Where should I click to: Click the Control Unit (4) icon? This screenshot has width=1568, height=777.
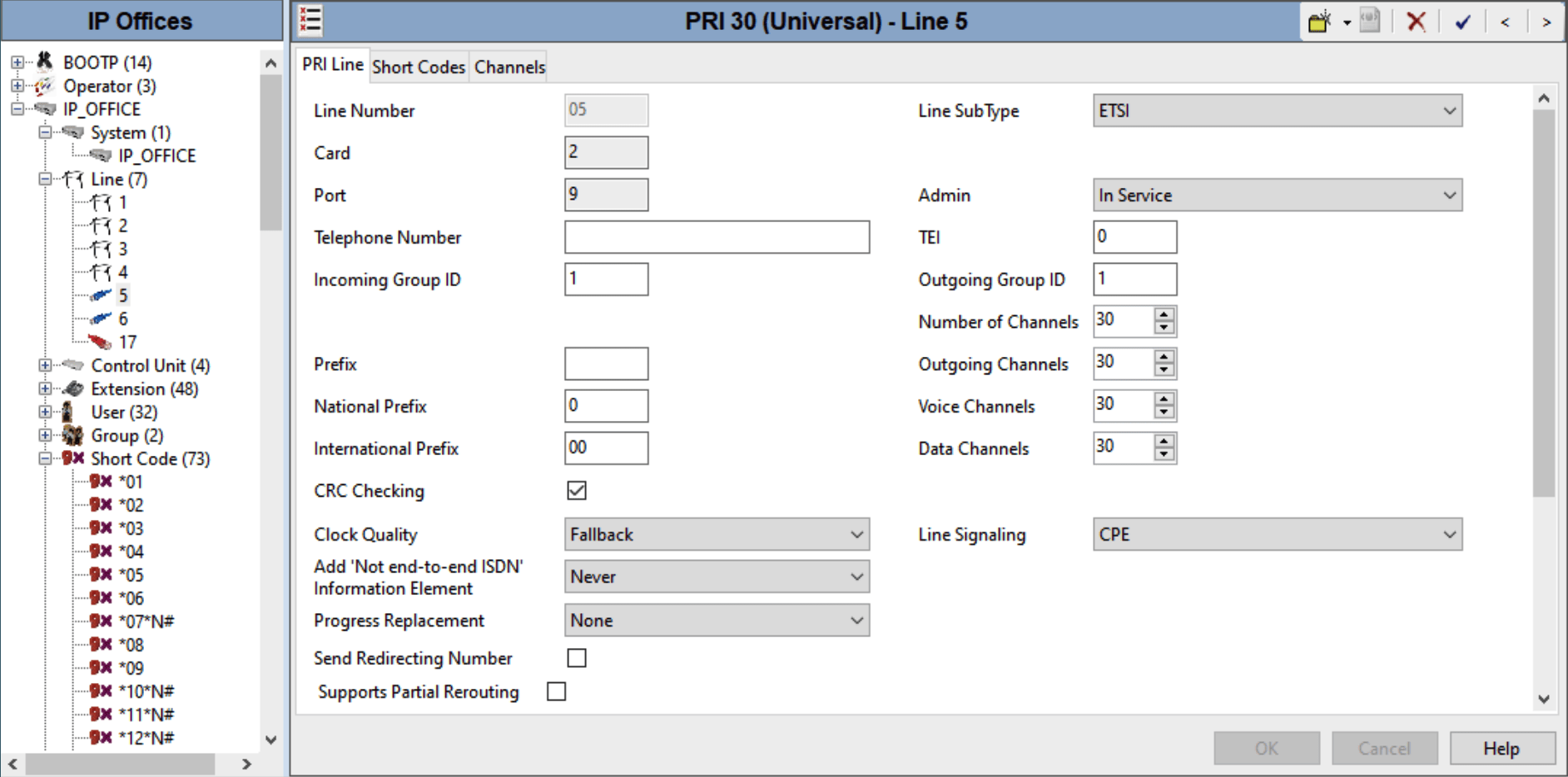pos(72,365)
